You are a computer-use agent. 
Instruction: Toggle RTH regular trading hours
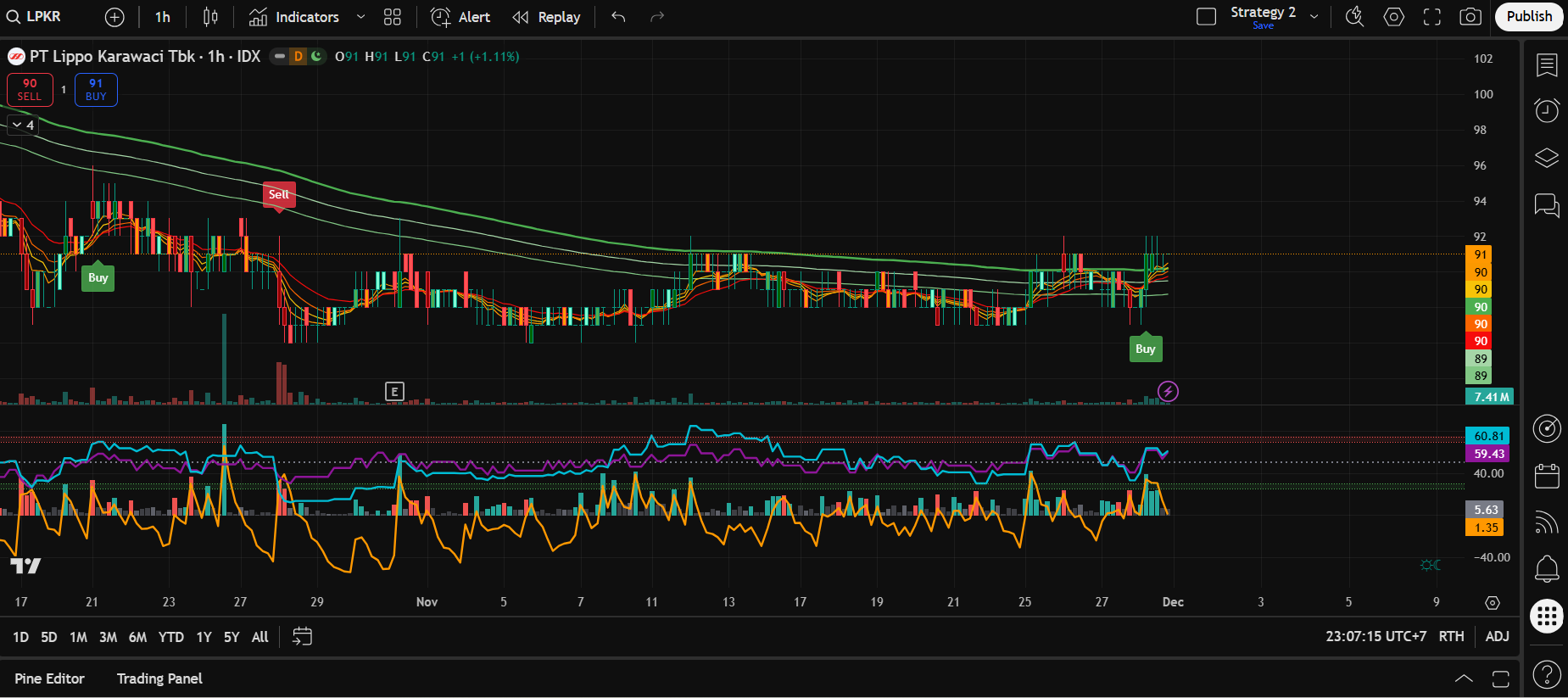pyautogui.click(x=1451, y=636)
